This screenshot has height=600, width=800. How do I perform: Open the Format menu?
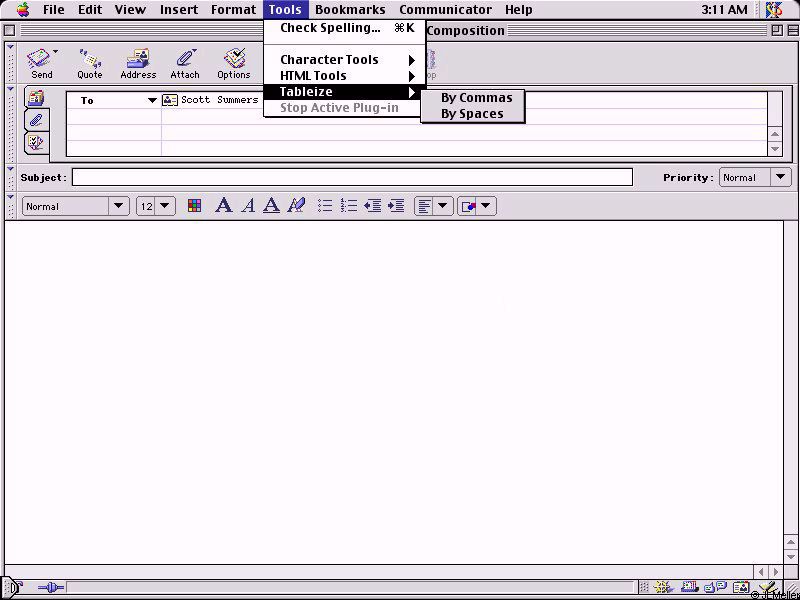234,9
